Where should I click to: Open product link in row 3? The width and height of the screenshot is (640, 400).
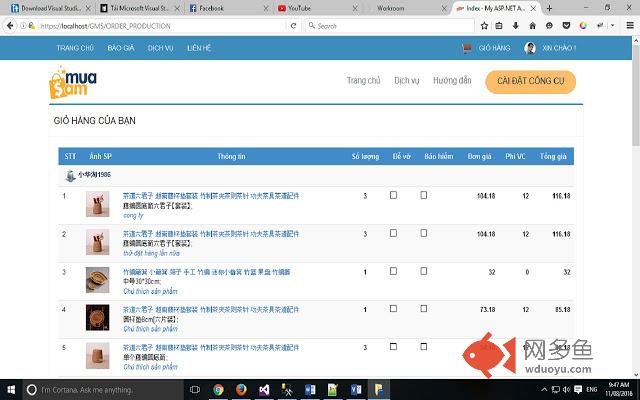coord(207,272)
